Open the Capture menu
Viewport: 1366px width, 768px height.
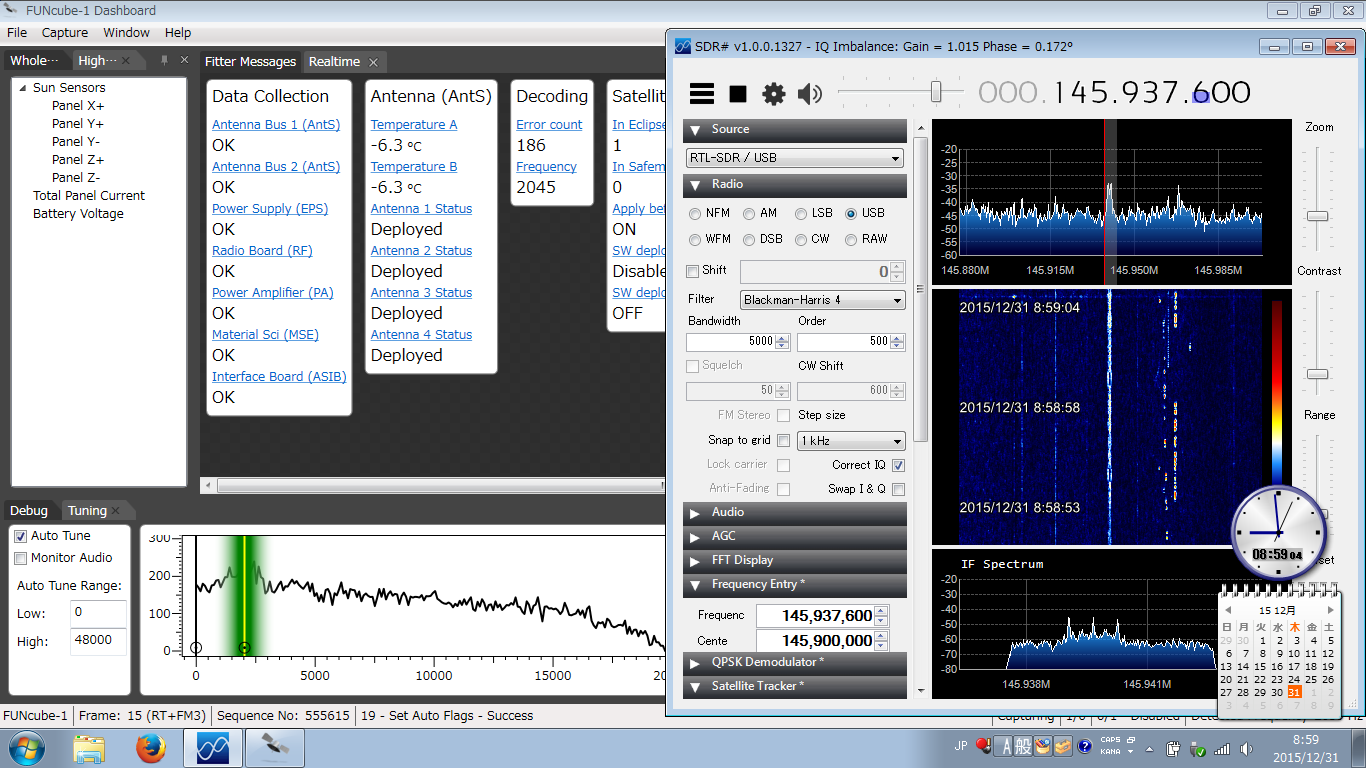[x=65, y=32]
